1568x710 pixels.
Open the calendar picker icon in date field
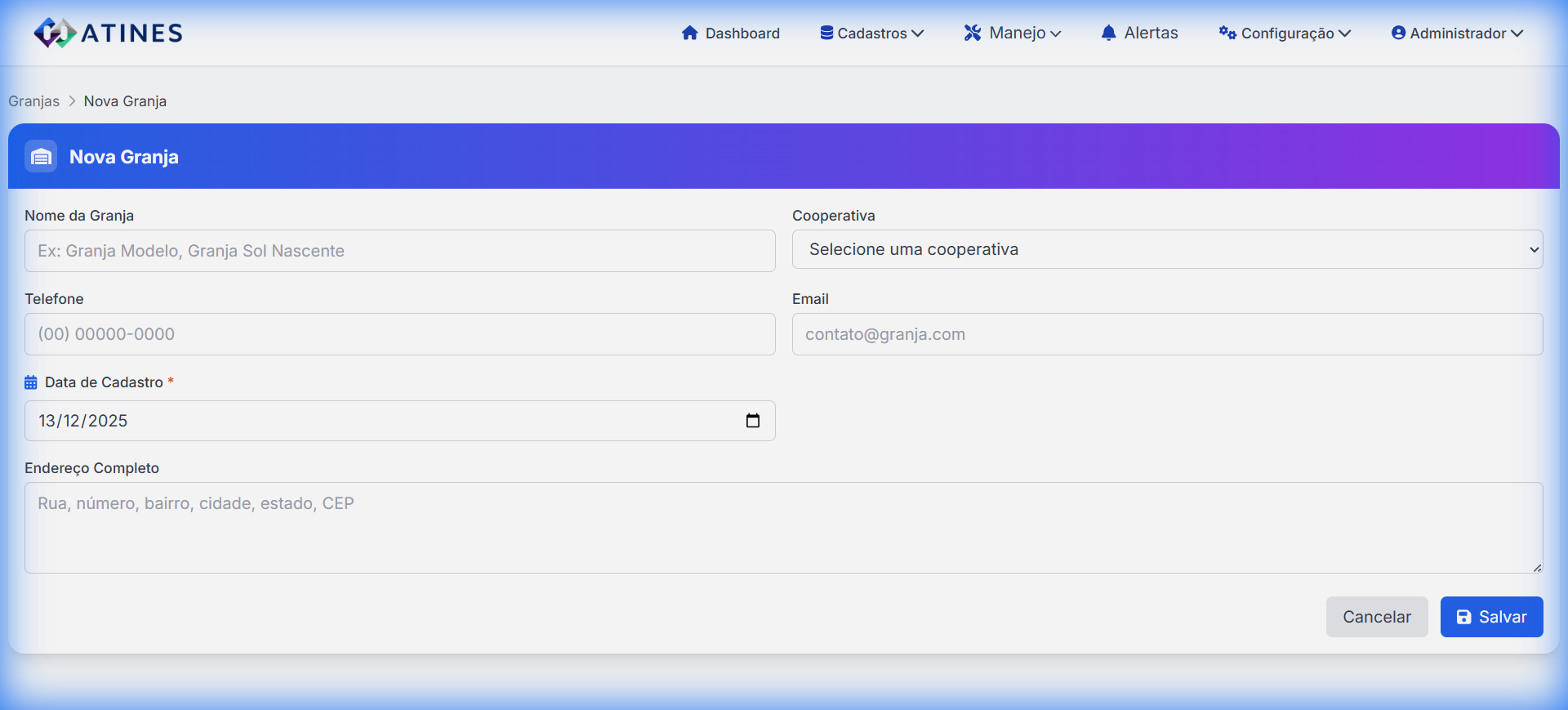[752, 421]
